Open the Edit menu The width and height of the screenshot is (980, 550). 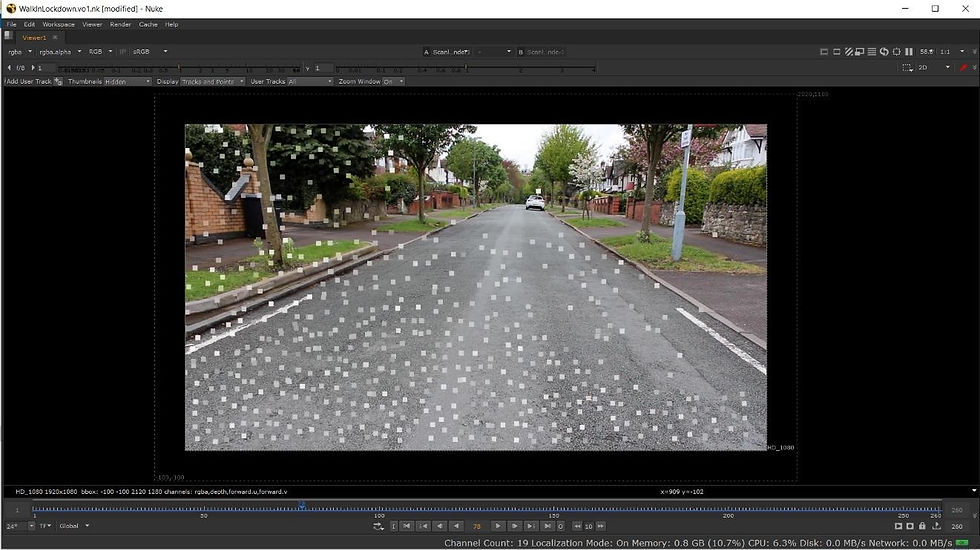tap(29, 24)
